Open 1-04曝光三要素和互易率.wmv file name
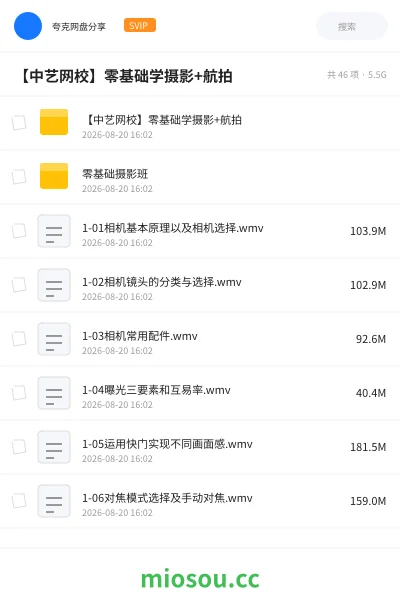This screenshot has height=600, width=400. (x=156, y=390)
